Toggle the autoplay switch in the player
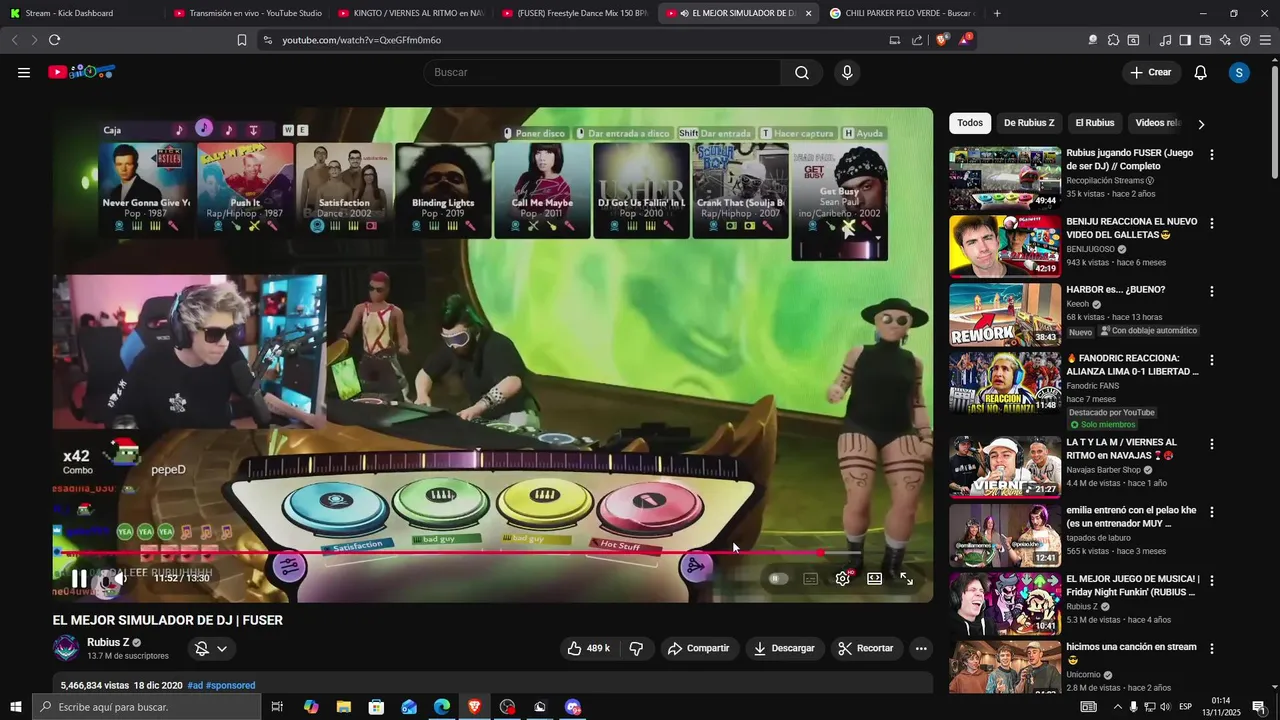The height and width of the screenshot is (720, 1280). [x=778, y=578]
